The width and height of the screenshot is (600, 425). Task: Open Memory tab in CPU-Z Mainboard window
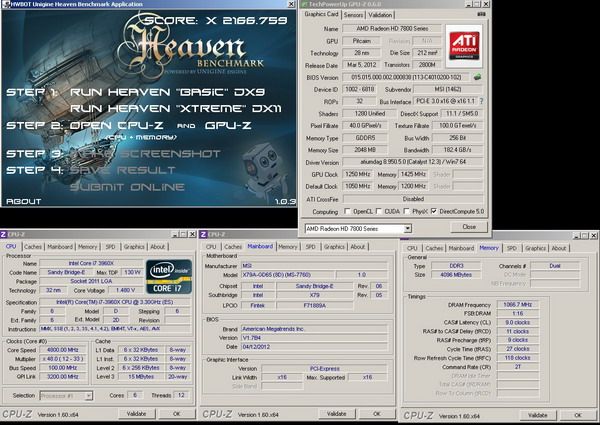pyautogui.click(x=288, y=247)
